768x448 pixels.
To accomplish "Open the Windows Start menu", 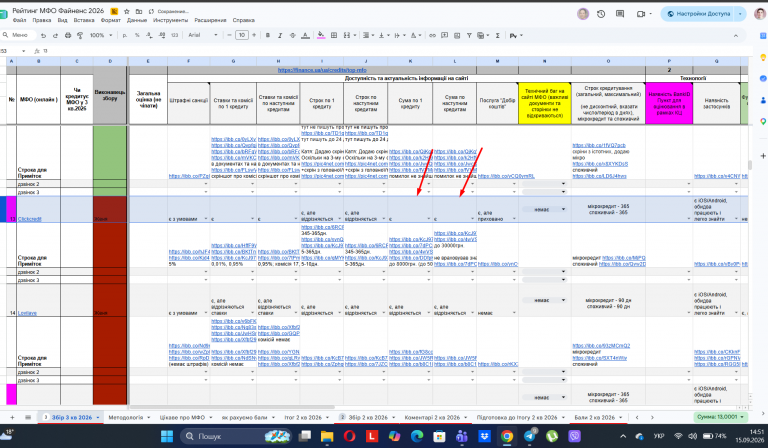I will 167,436.
